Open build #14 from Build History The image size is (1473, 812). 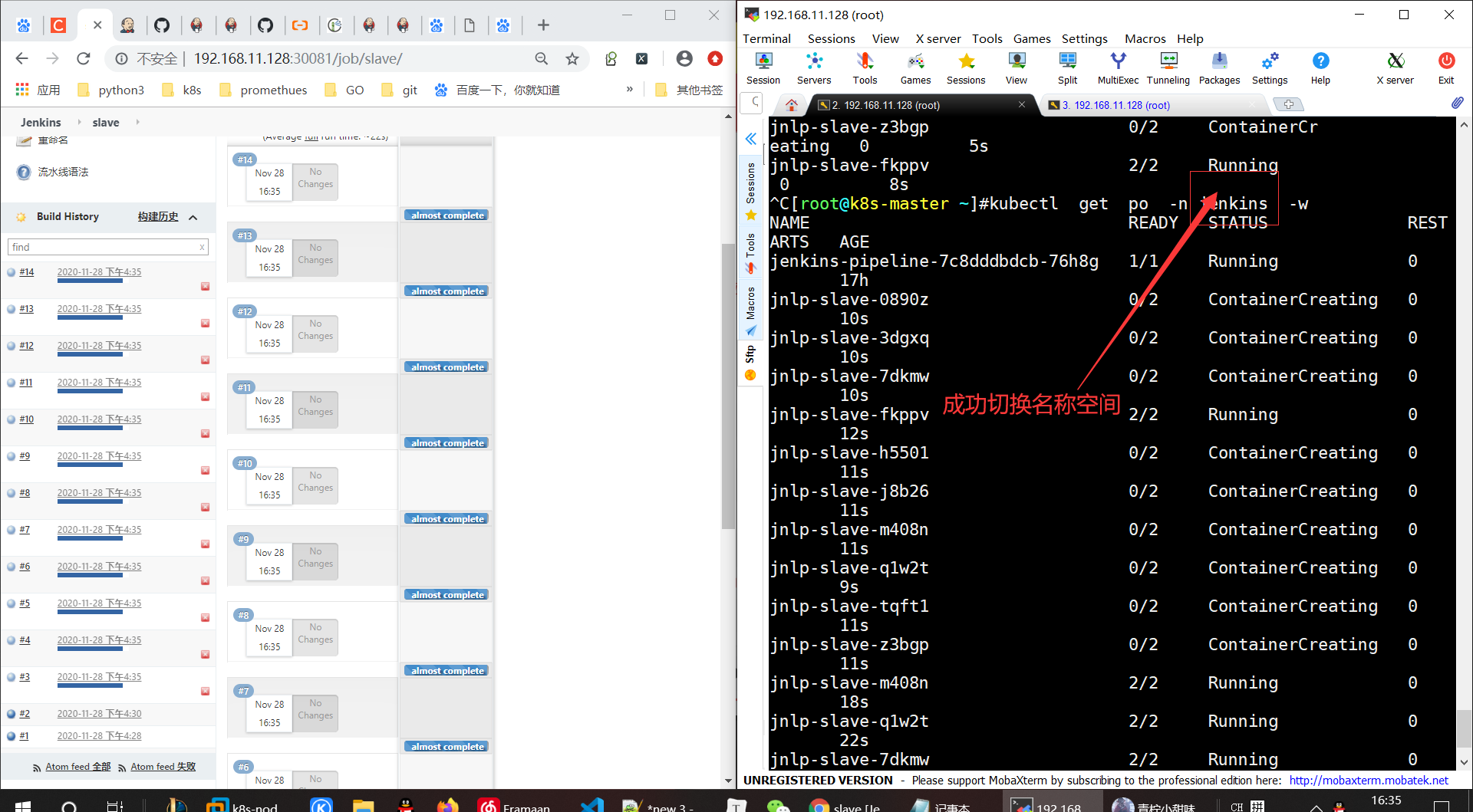click(26, 272)
